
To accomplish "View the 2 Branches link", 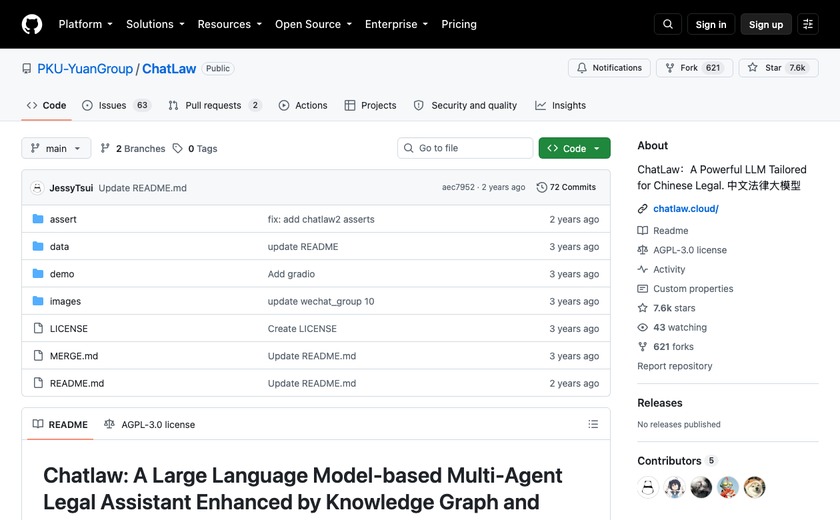I will (133, 148).
